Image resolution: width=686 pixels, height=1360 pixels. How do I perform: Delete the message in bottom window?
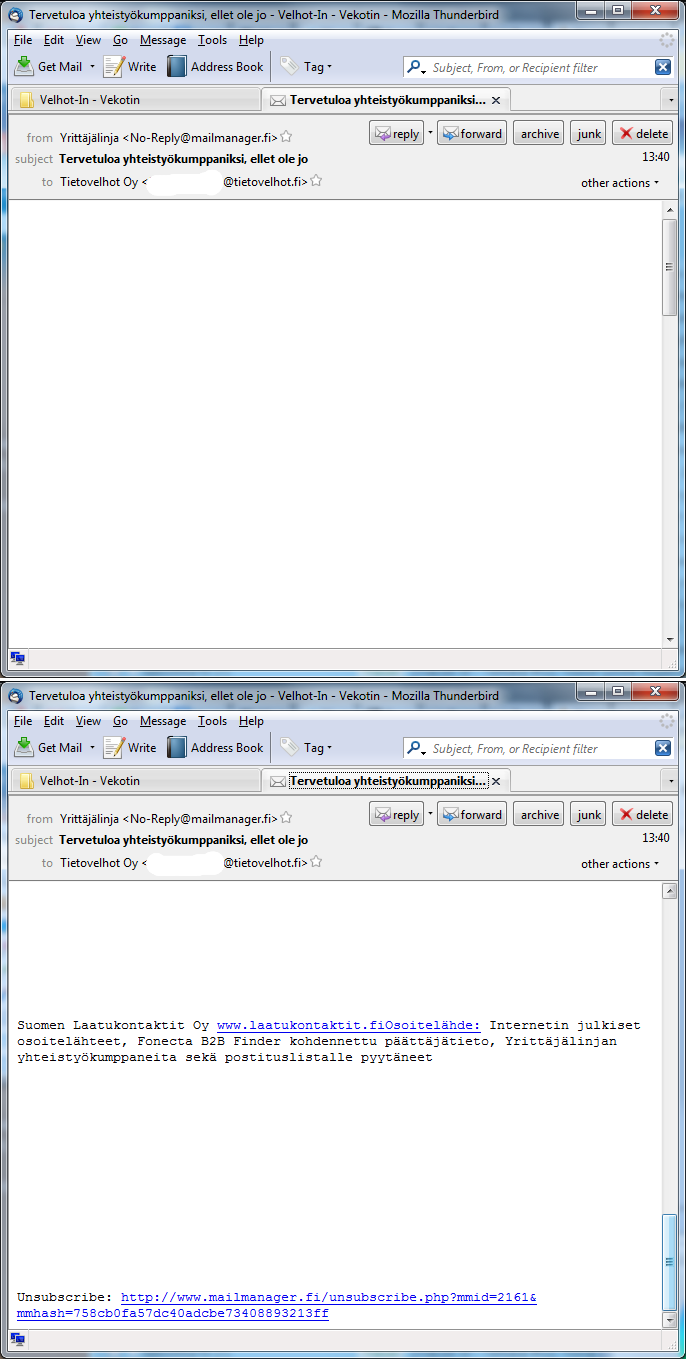[642, 815]
